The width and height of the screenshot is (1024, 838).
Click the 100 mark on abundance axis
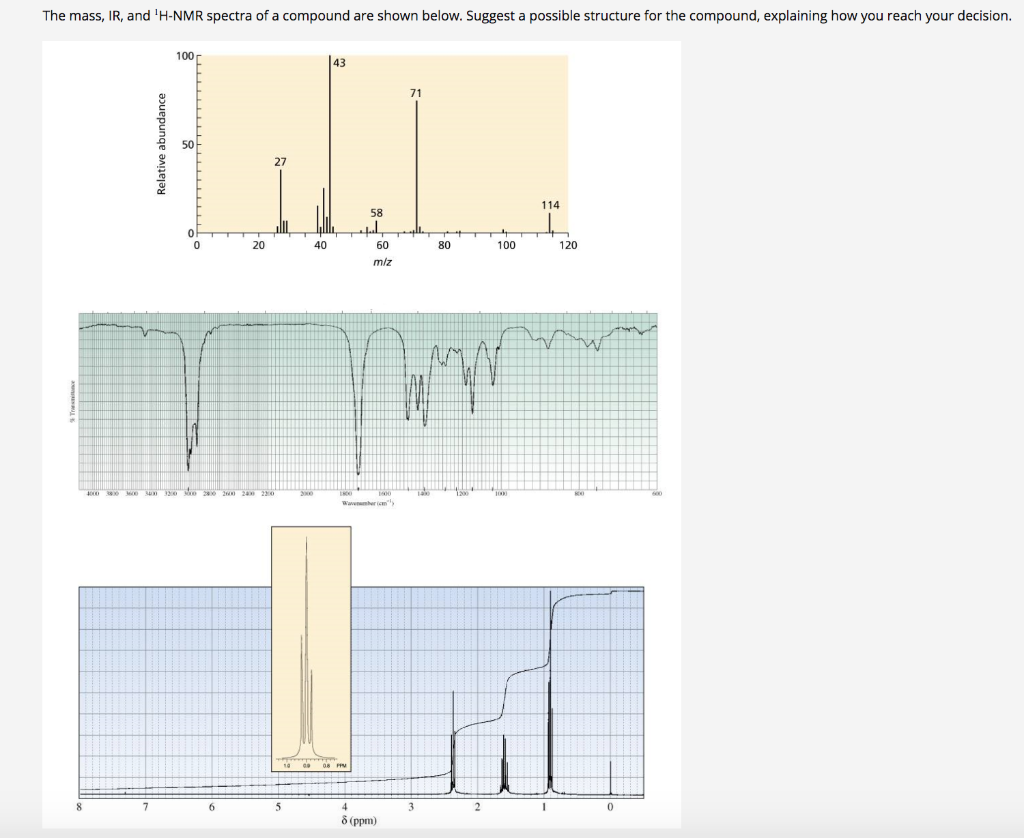tap(186, 57)
